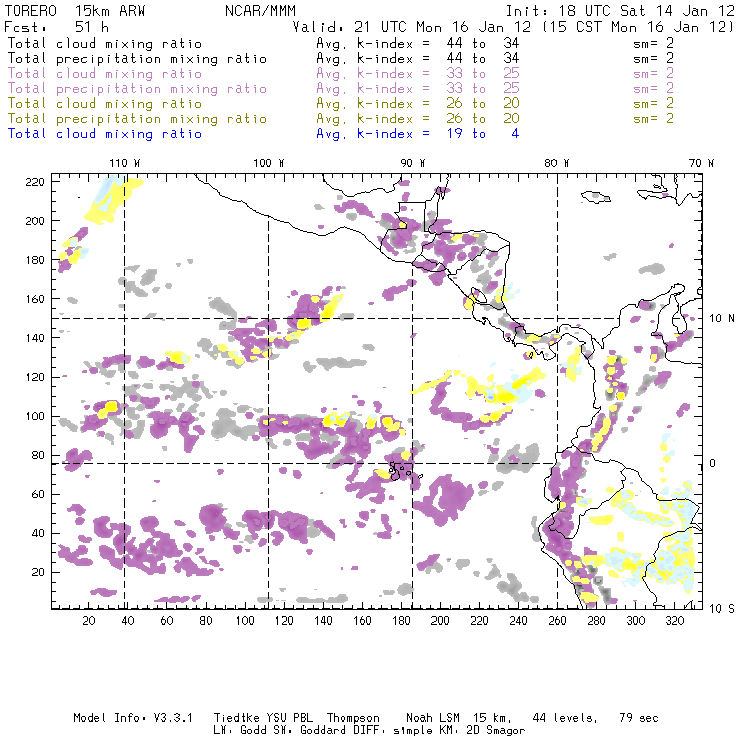Click the "(15 CST Mon 16 Jan 12)" text
Image resolution: width=740 pixels, height=740 pixels.
click(x=638, y=26)
